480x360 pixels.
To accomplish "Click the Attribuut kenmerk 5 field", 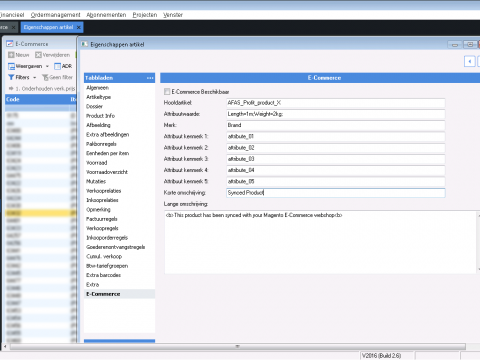I will [336, 181].
